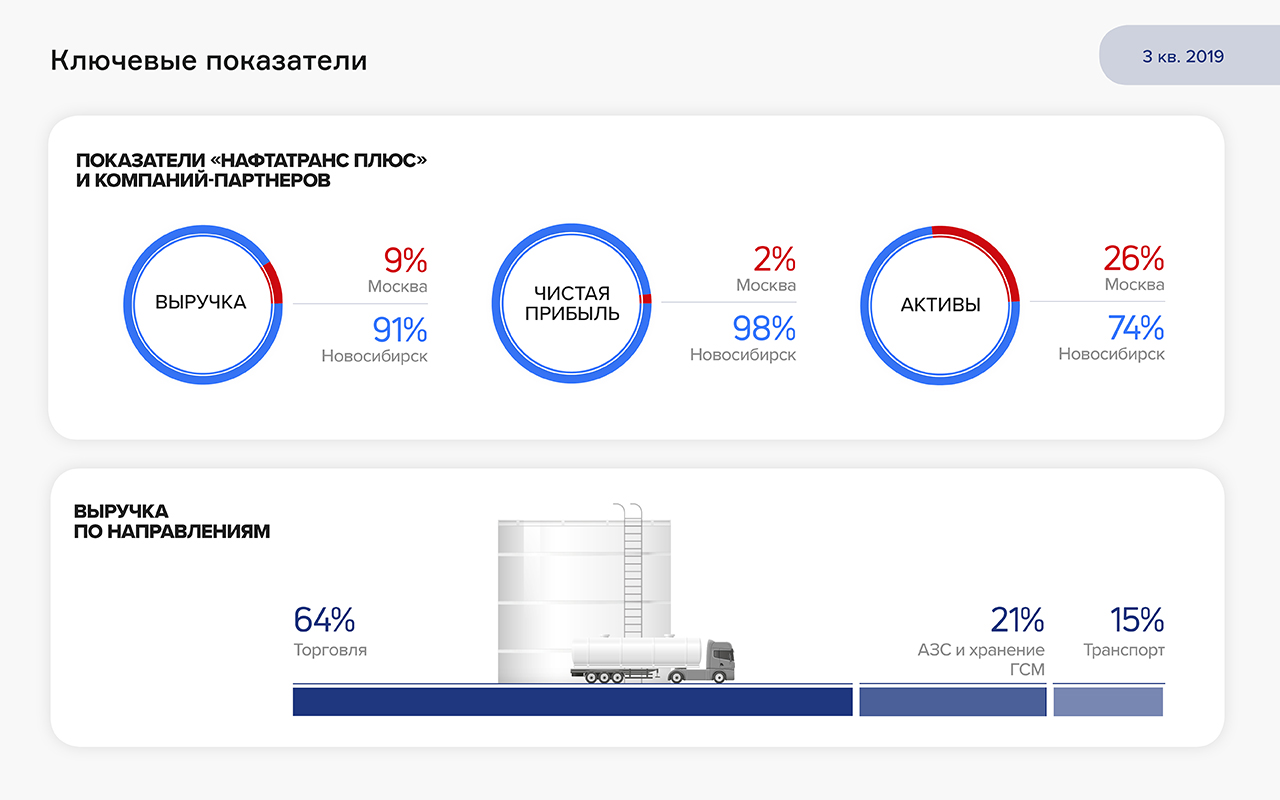1280x800 pixels.
Task: Click the Выручка по направлениям heading
Action: pos(172,521)
